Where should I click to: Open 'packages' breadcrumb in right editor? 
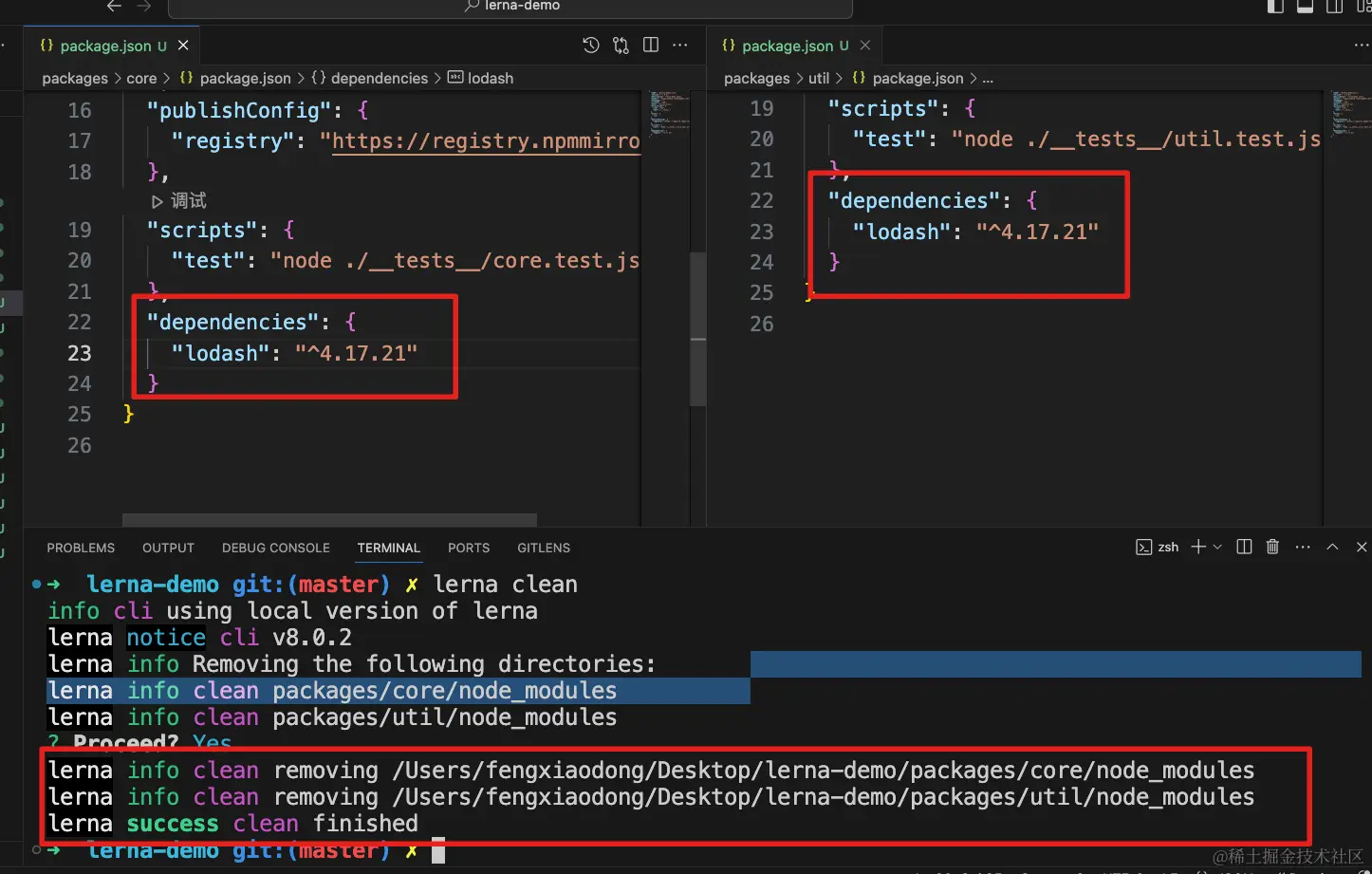point(756,78)
